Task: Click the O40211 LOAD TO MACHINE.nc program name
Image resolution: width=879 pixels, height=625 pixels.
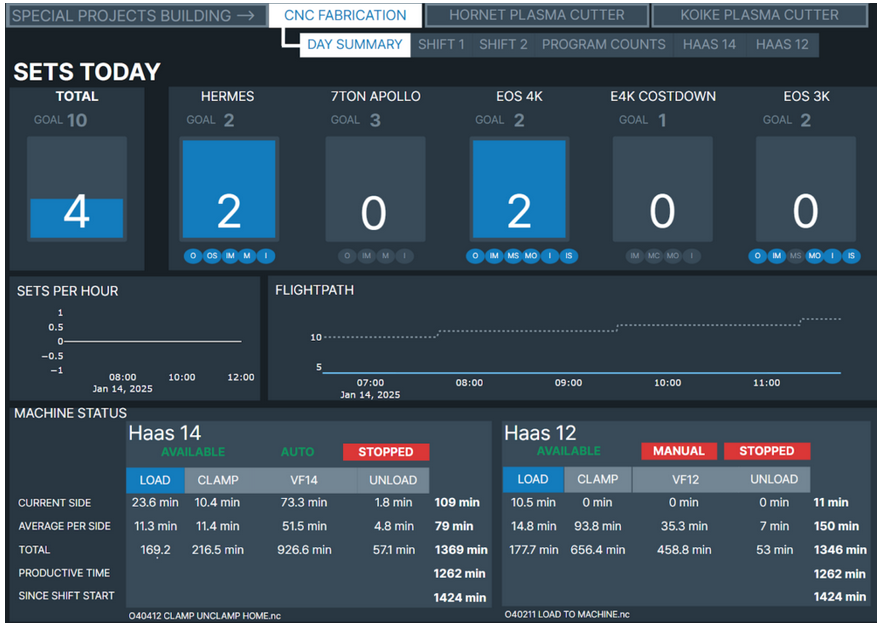Action: [x=567, y=614]
